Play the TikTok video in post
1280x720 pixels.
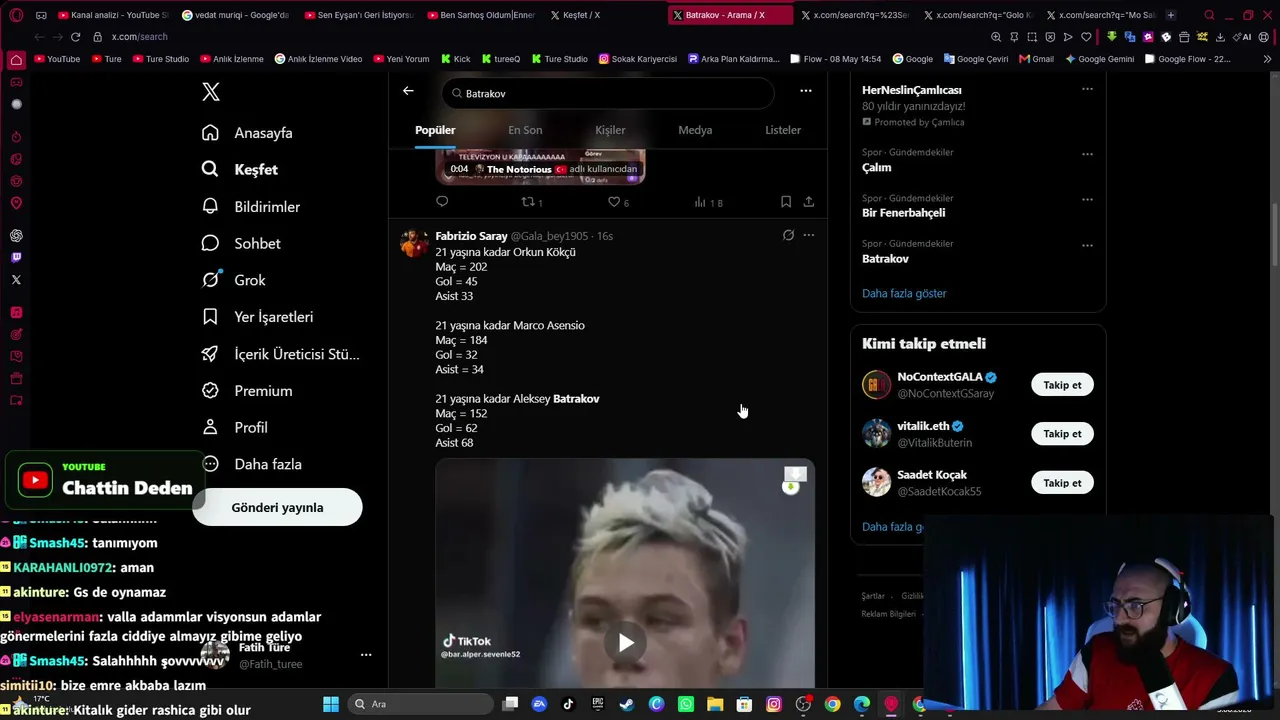[625, 642]
